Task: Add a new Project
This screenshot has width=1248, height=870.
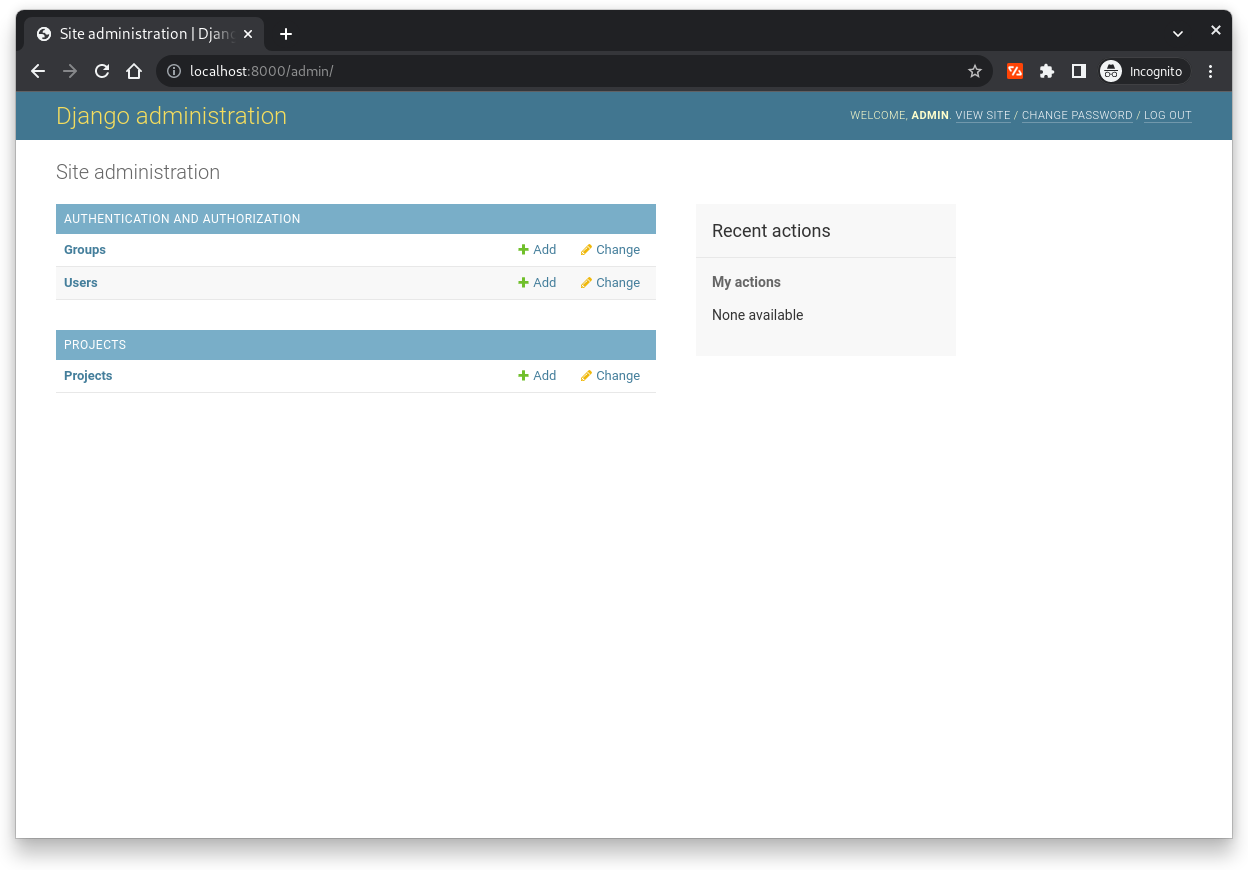Action: 537,376
